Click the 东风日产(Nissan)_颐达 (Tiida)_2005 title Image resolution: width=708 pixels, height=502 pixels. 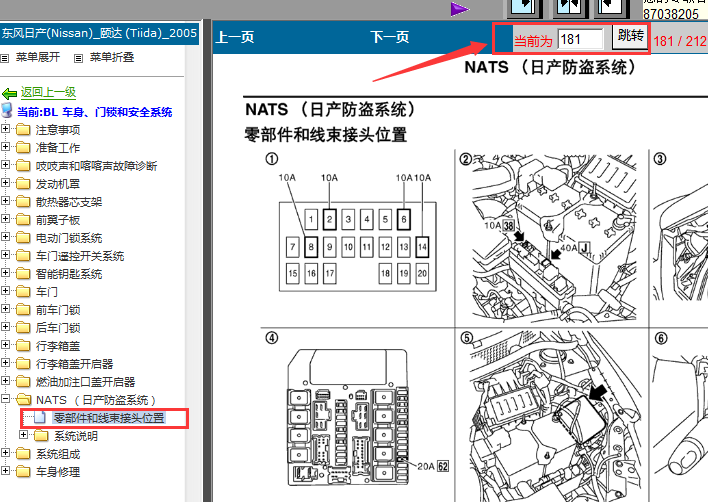coord(99,33)
